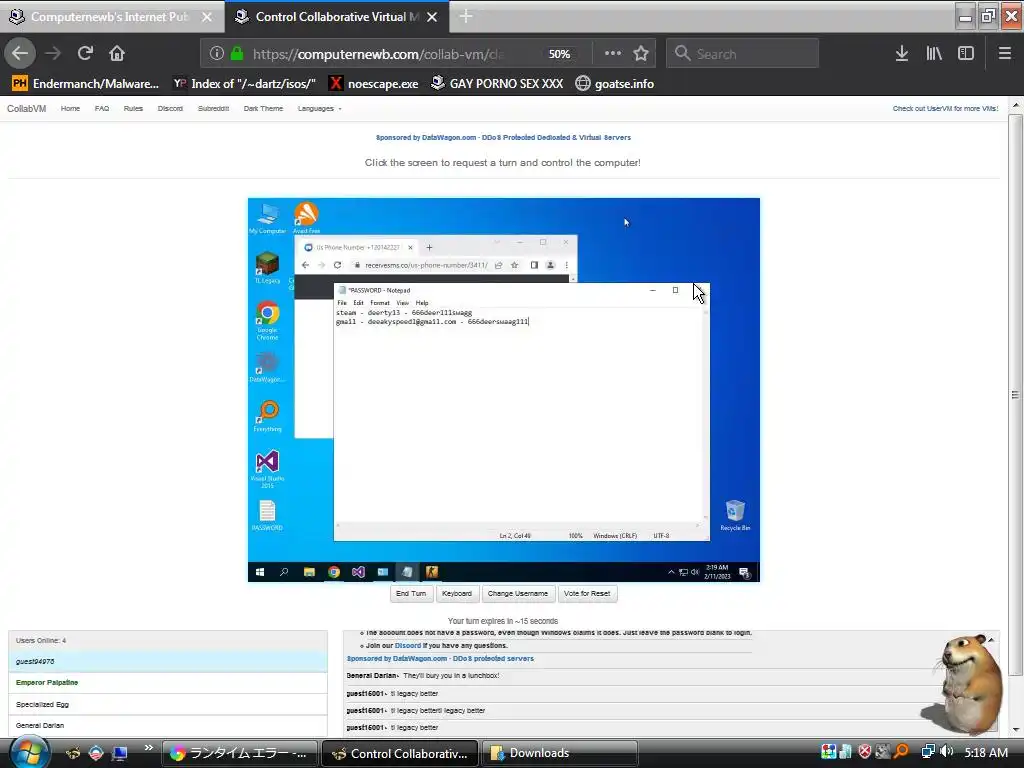Screen dimensions: 1024x768
Task: Click the host Windows Start orb
Action: (x=29, y=752)
